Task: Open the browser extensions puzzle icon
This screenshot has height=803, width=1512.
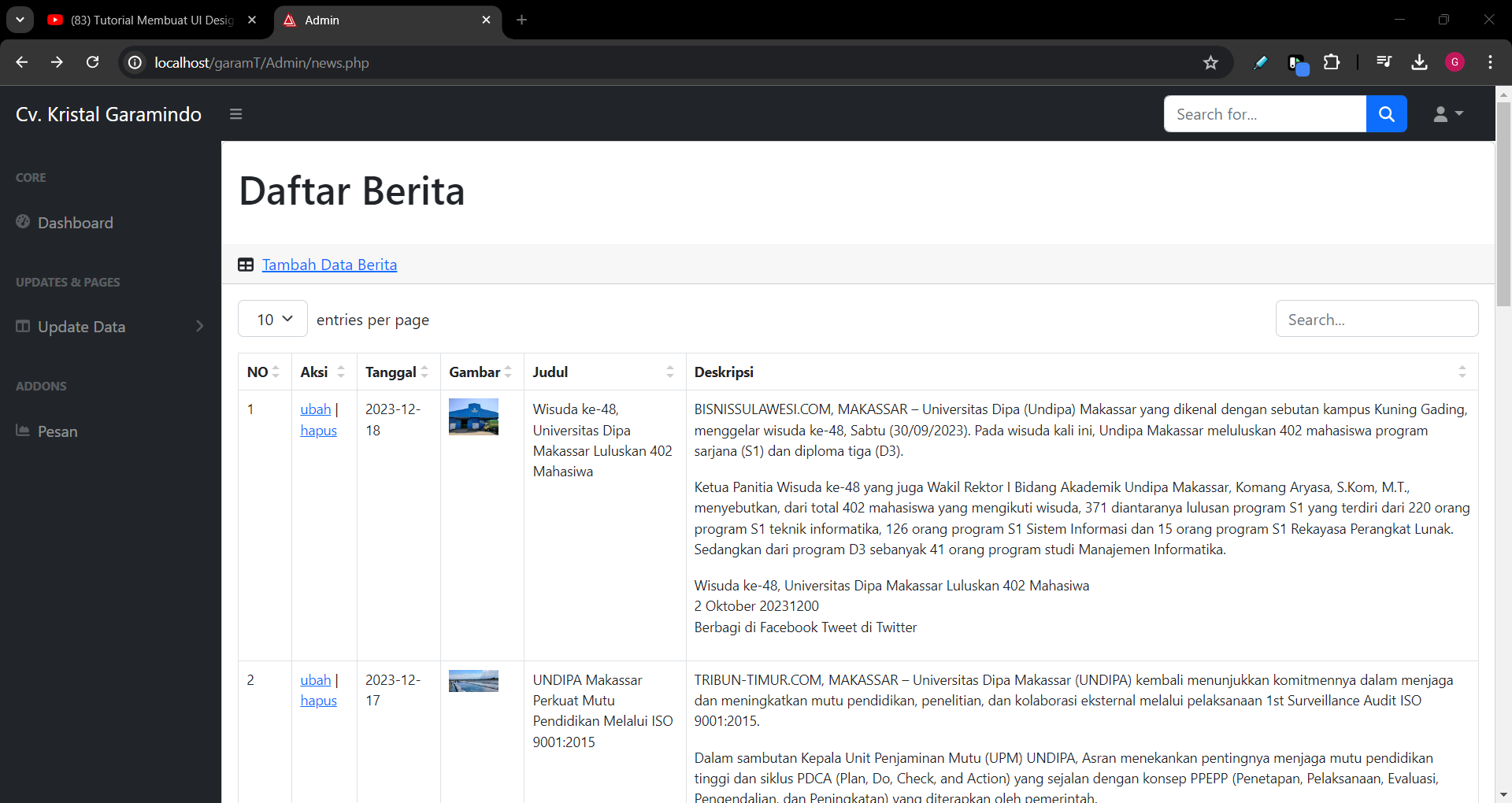Action: pyautogui.click(x=1332, y=62)
